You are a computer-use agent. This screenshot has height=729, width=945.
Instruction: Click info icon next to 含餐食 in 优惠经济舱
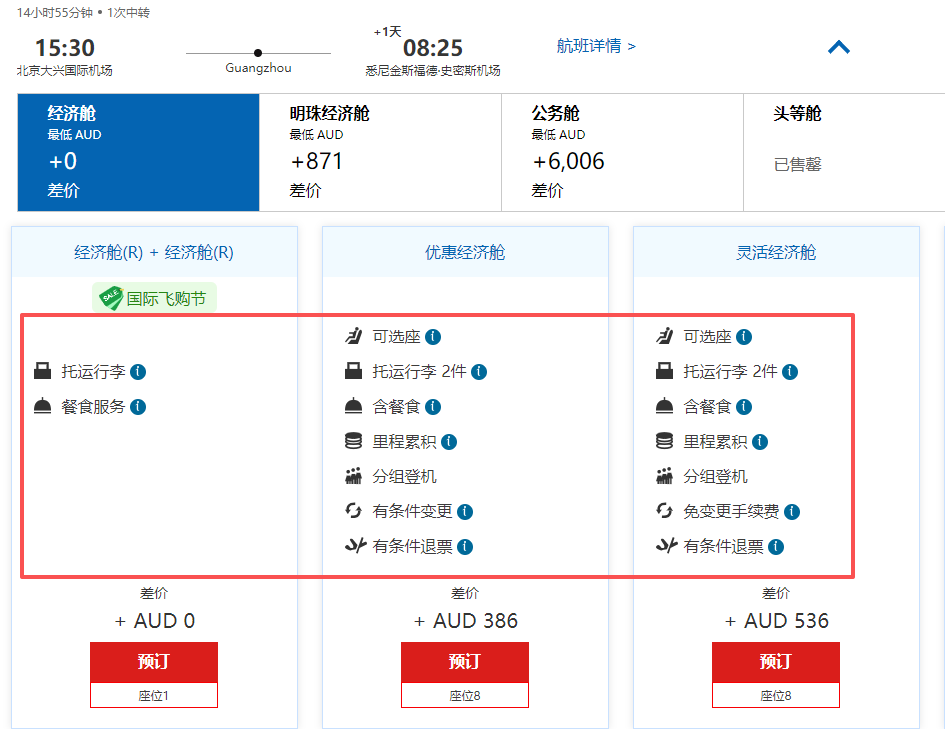pyautogui.click(x=433, y=407)
